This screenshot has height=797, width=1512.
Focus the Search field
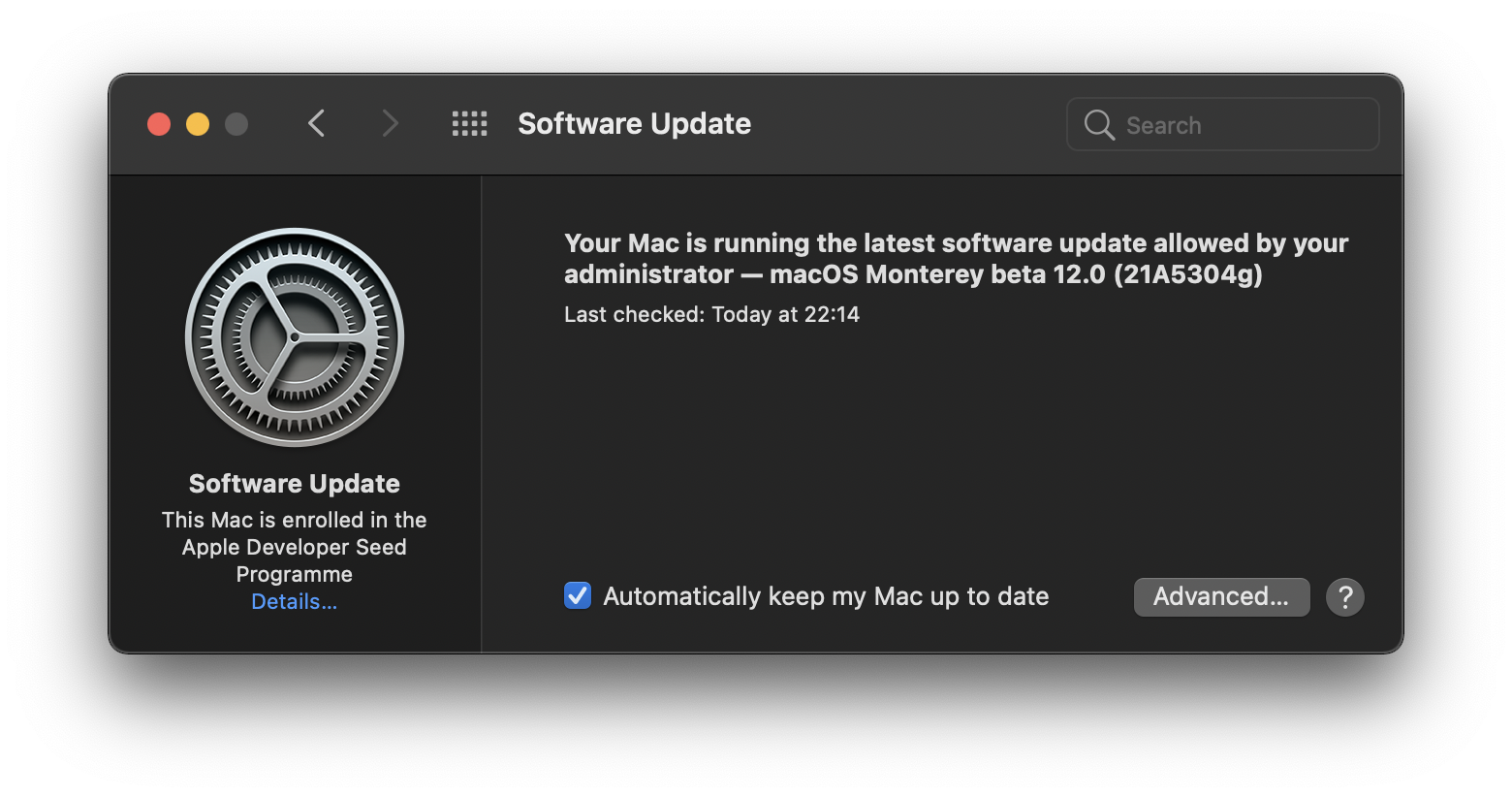1222,124
